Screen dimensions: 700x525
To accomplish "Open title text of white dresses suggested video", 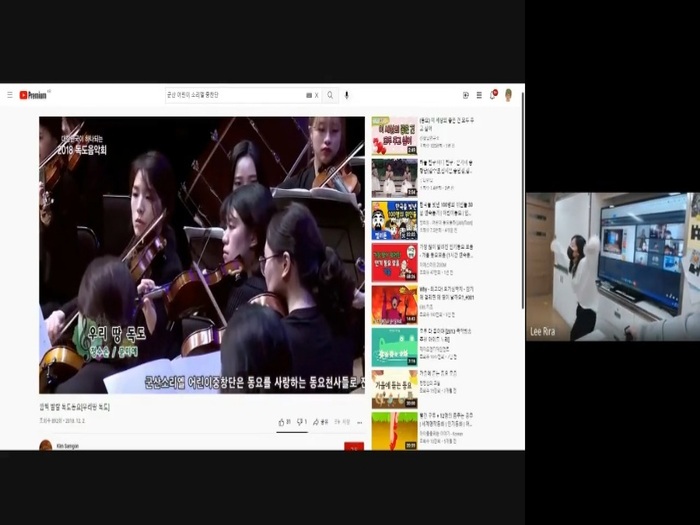I will [x=446, y=167].
